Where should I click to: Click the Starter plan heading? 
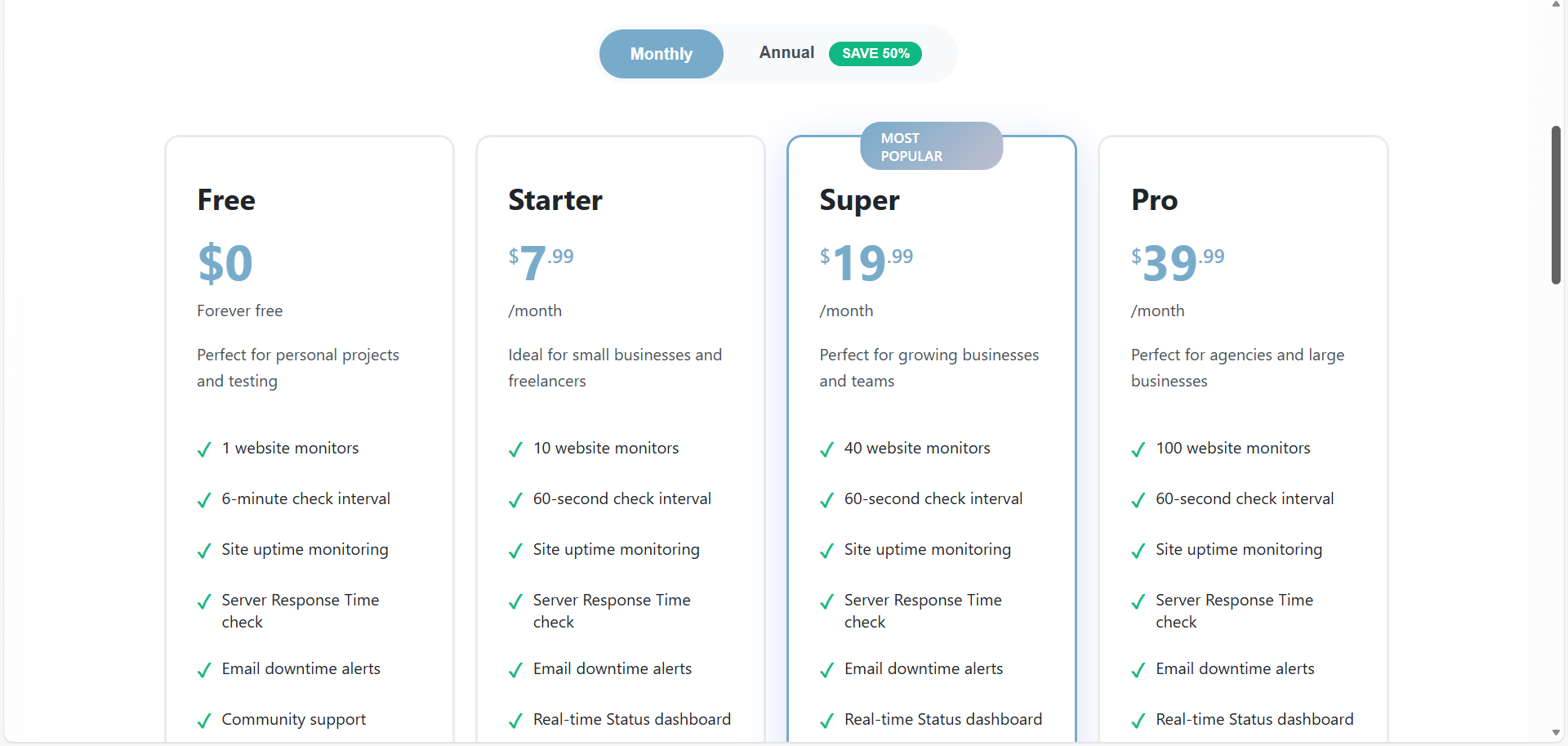(x=555, y=200)
